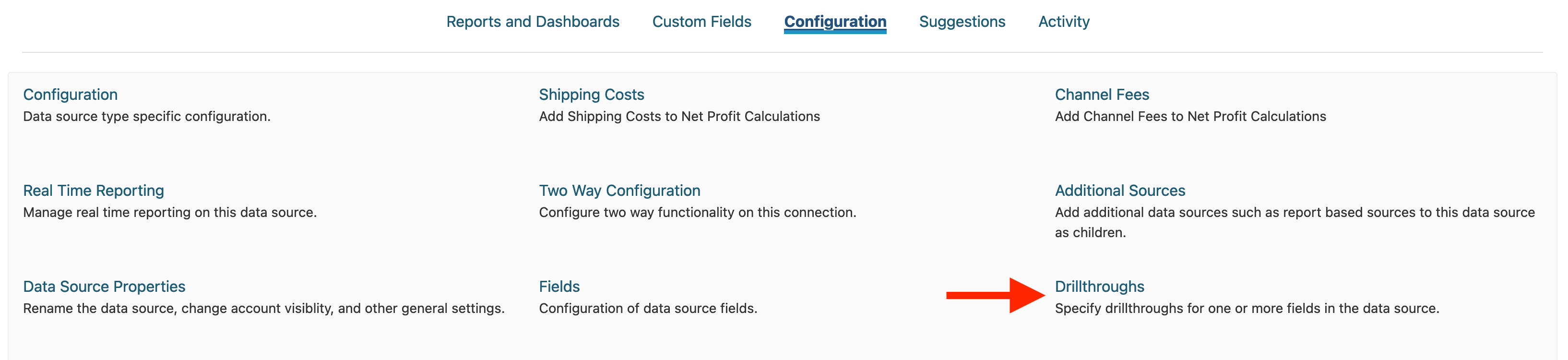The height and width of the screenshot is (360, 1568).
Task: Open Two Way Configuration
Action: pos(619,190)
